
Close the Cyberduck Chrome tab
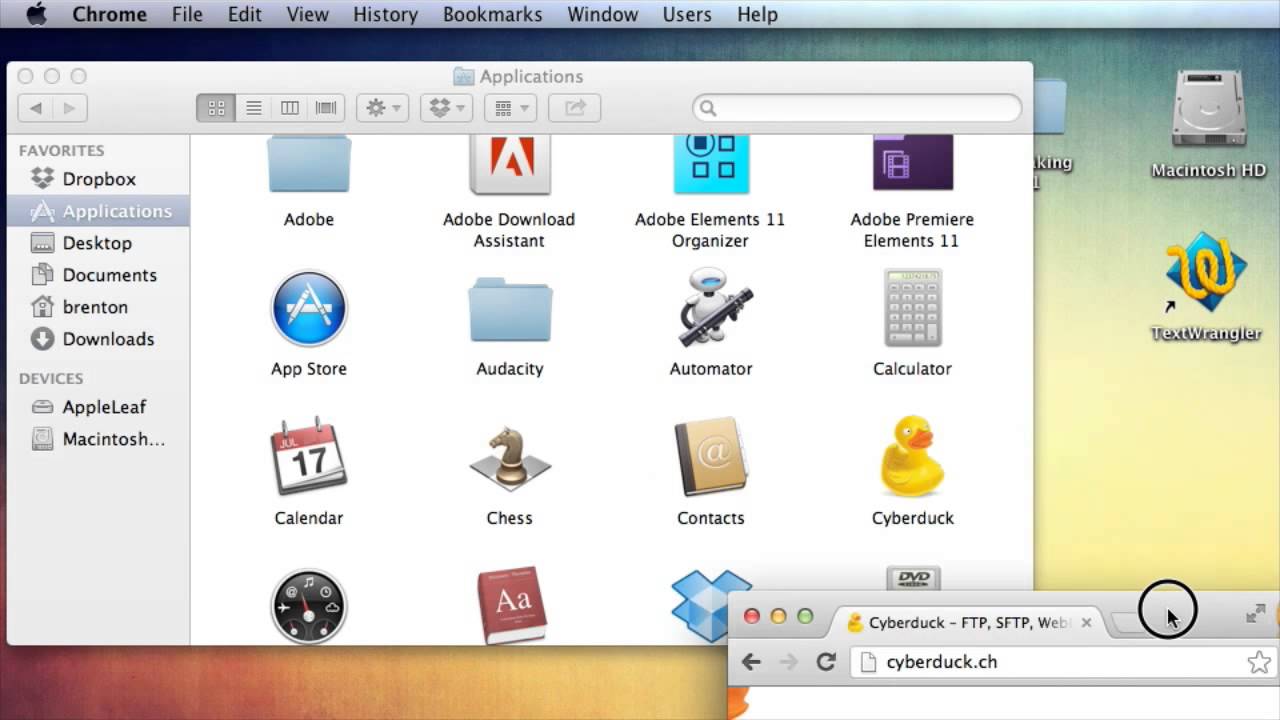click(x=1086, y=622)
